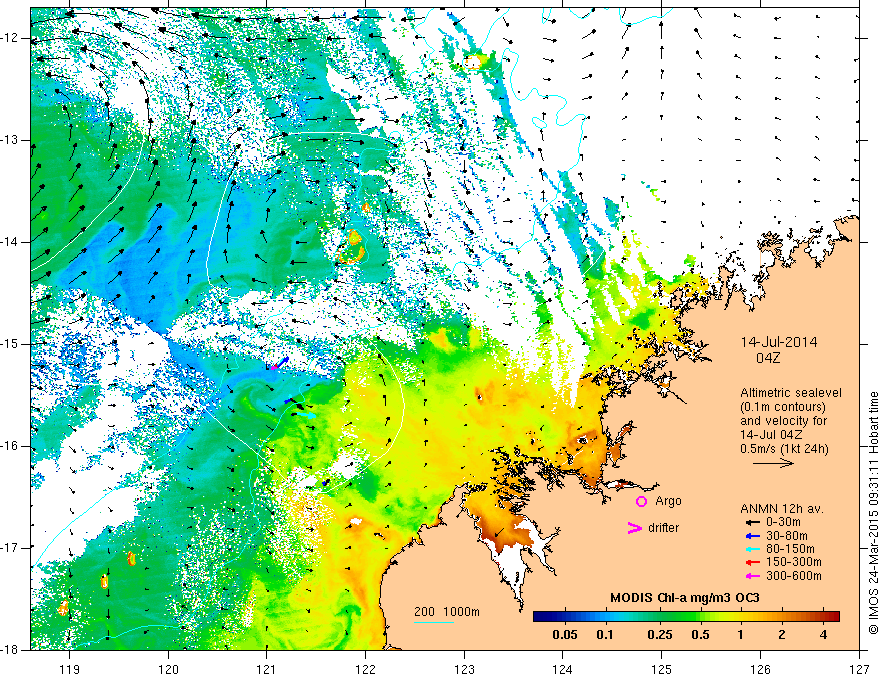This screenshot has width=880, height=680.
Task: Click the "and velocity for" caption line
Action: [x=783, y=420]
